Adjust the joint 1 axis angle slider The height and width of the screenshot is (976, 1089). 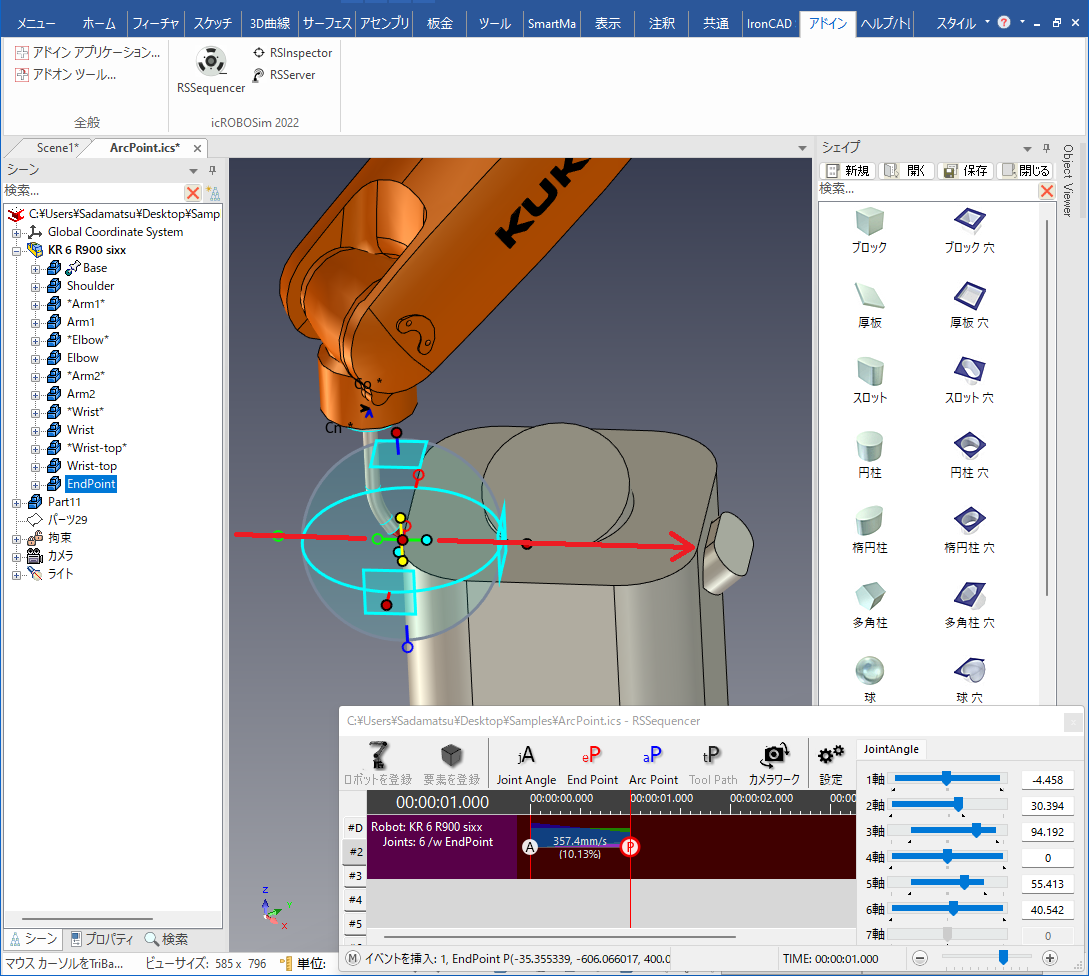[x=947, y=779]
